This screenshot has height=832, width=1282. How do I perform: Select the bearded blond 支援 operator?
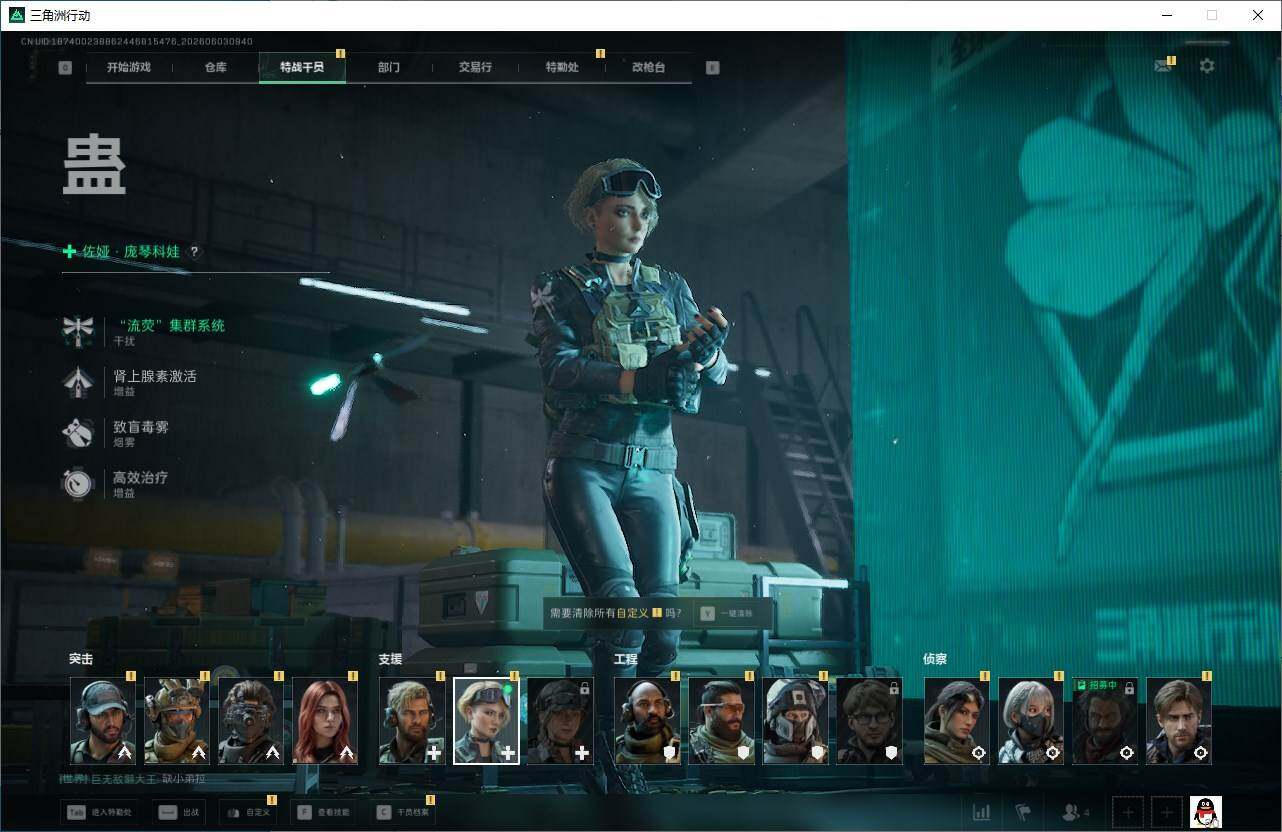(x=413, y=721)
